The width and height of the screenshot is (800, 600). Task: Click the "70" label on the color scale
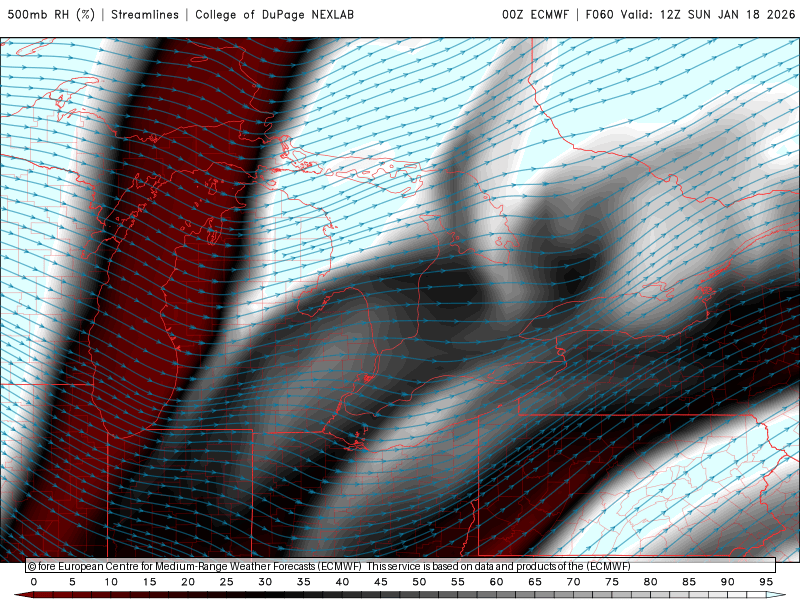click(573, 582)
